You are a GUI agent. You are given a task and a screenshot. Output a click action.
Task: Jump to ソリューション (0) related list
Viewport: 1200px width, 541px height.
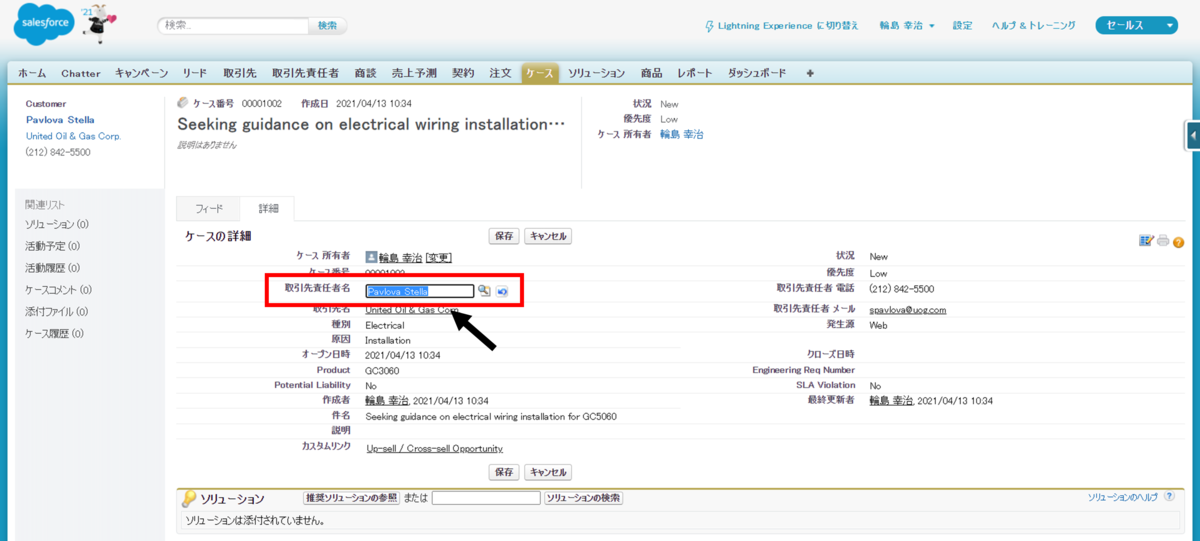[x=57, y=224]
